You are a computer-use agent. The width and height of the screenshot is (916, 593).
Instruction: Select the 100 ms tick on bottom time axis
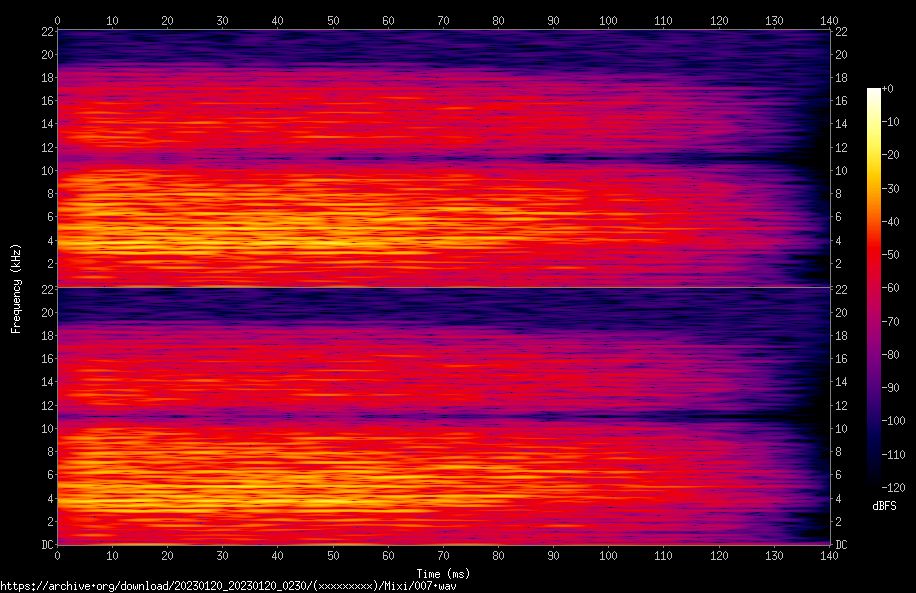[609, 555]
